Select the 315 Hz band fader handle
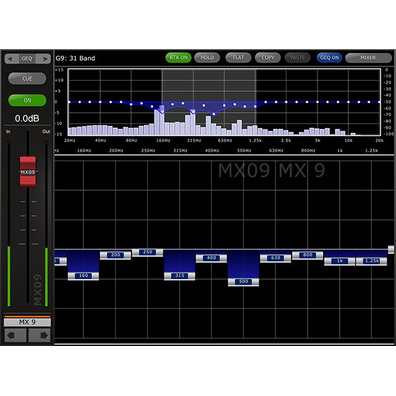 pyautogui.click(x=180, y=276)
